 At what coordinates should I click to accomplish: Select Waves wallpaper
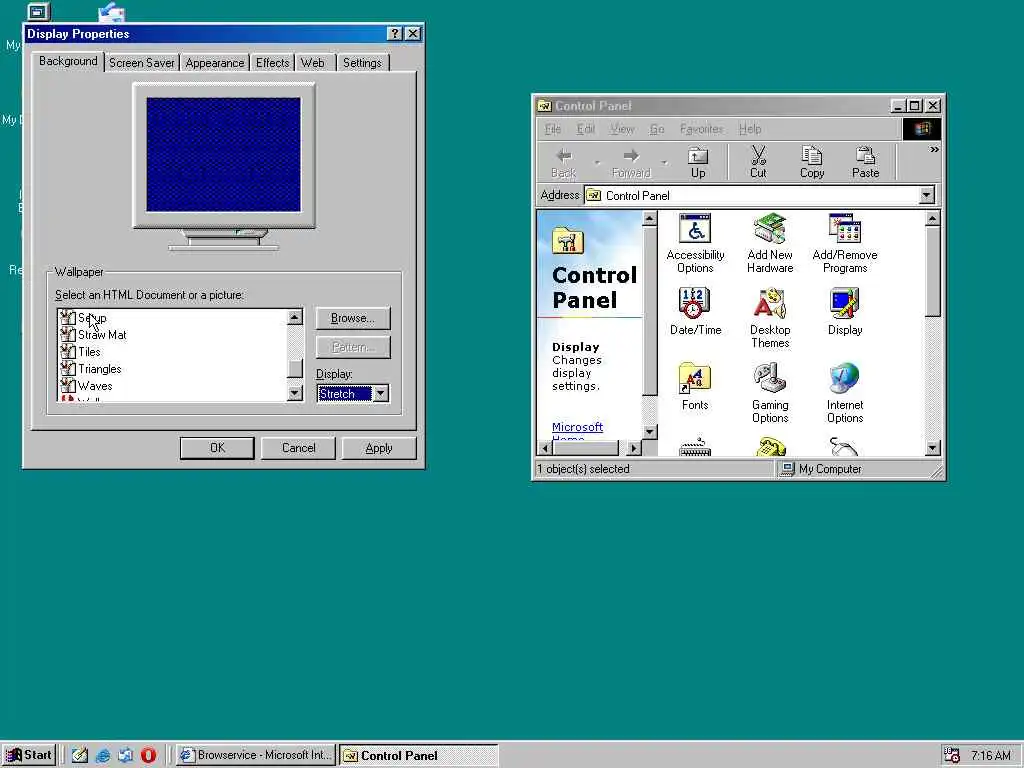coord(95,386)
